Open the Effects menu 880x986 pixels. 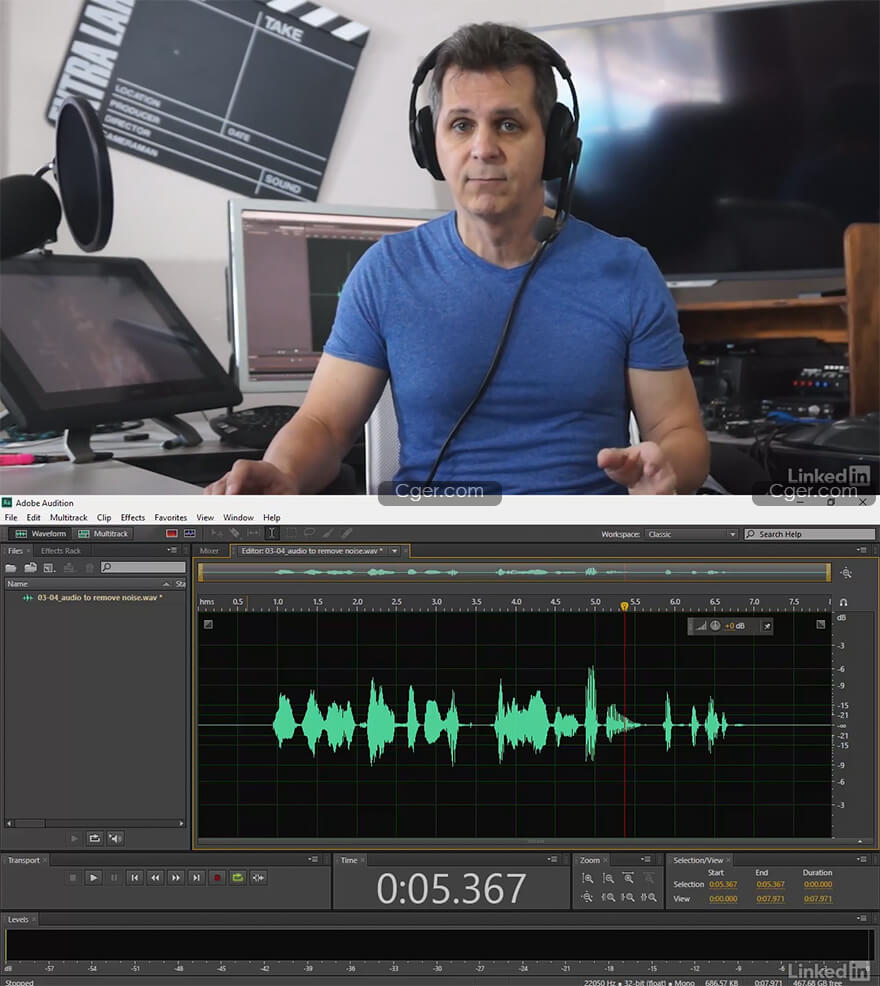133,518
